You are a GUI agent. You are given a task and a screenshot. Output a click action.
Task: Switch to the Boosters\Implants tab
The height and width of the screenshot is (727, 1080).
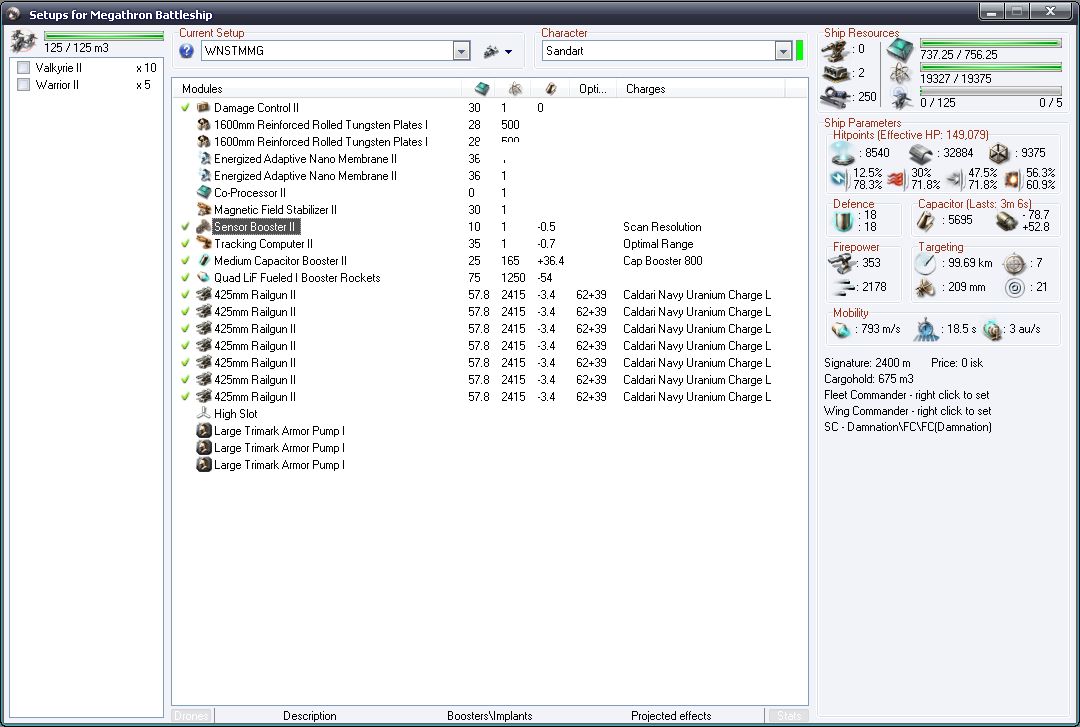pos(489,716)
